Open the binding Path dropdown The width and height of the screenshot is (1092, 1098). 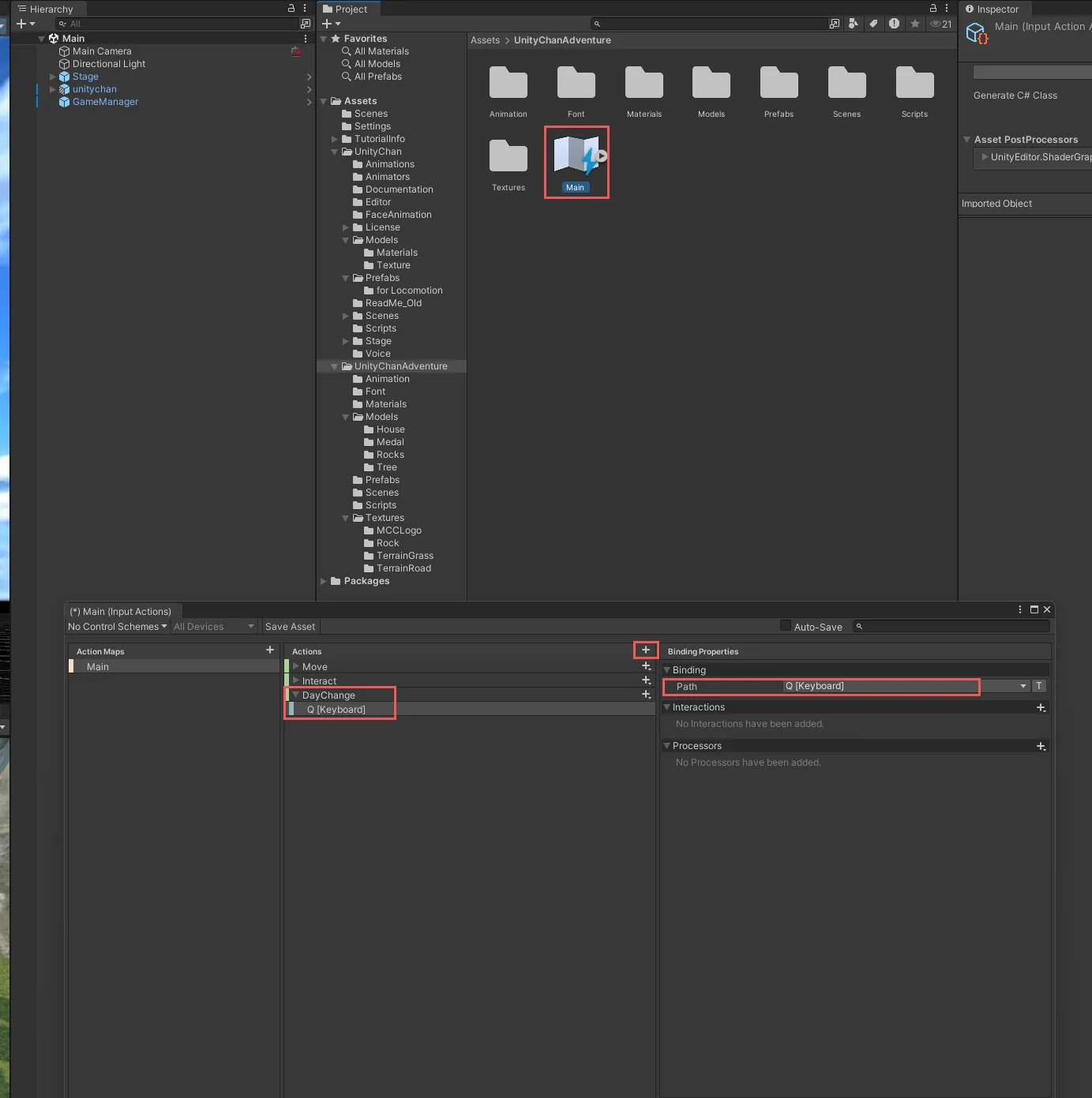(1023, 686)
